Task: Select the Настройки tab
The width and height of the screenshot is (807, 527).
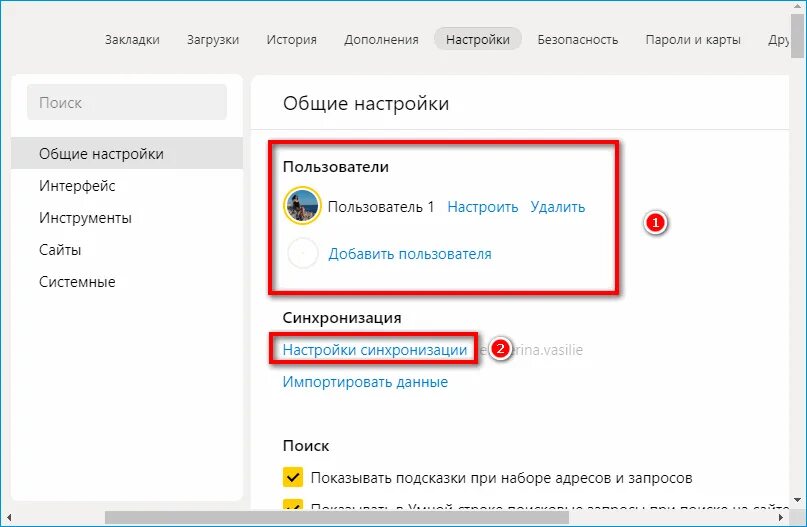Action: point(478,39)
